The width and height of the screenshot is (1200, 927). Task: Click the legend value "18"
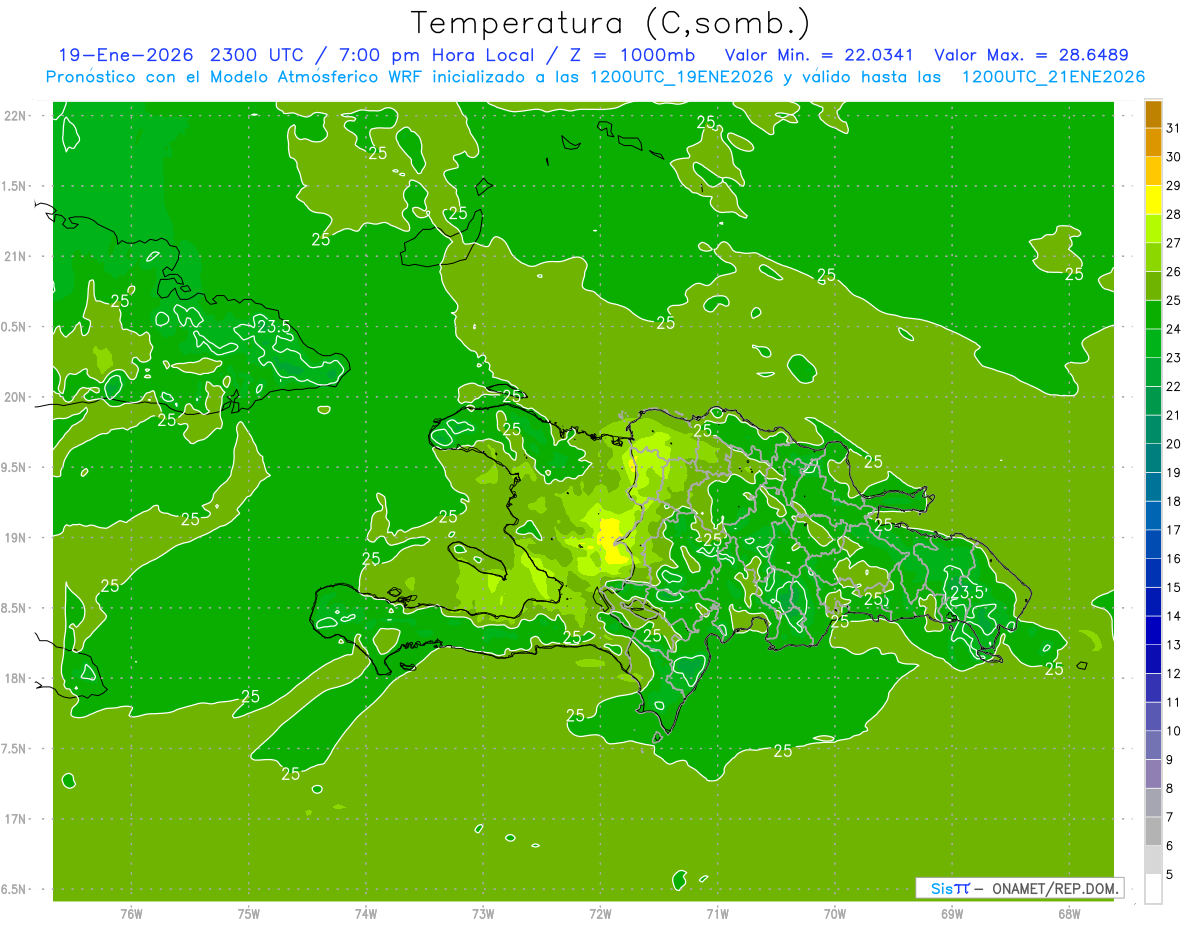[1173, 501]
